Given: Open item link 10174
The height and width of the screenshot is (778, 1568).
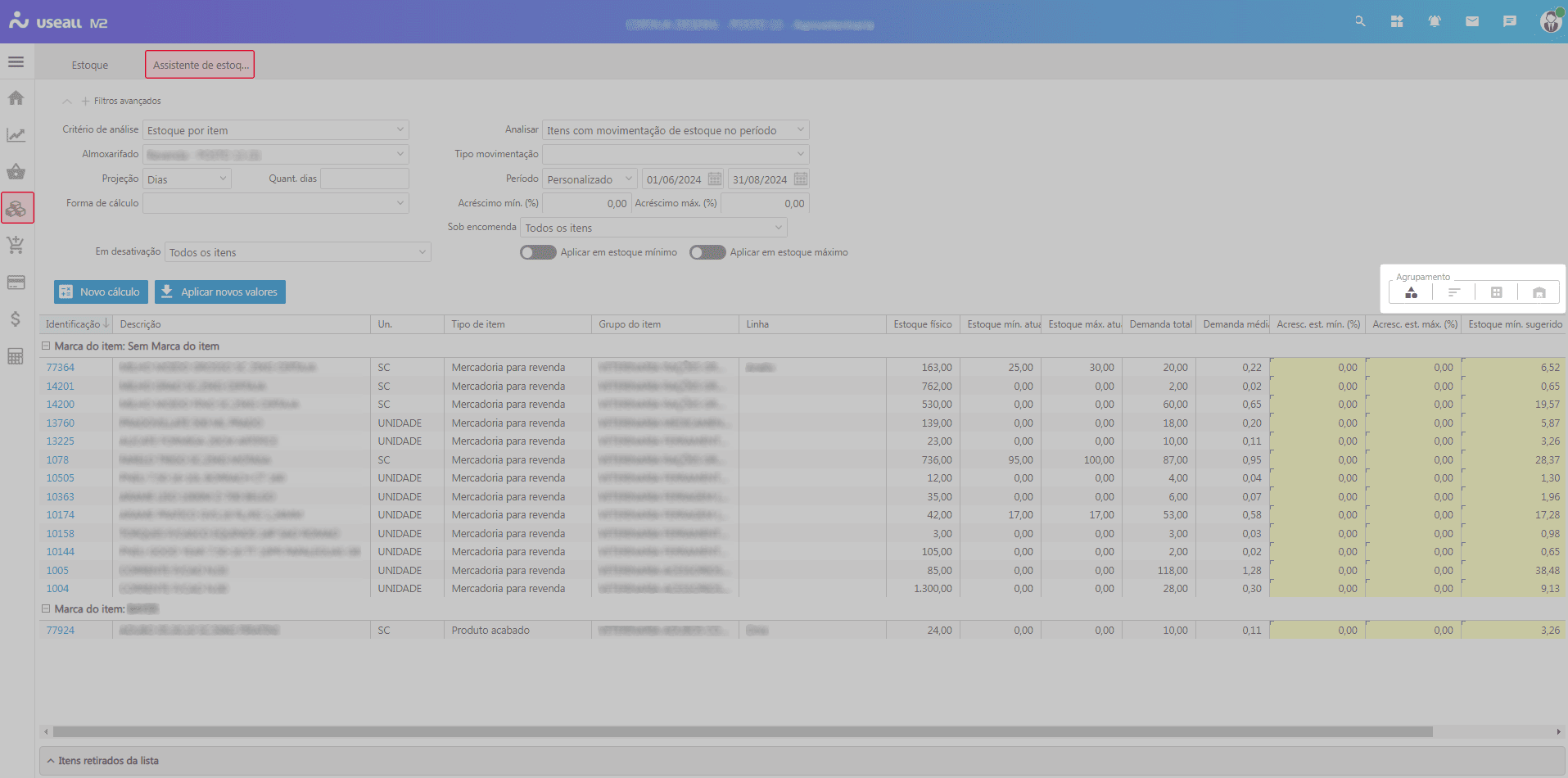Looking at the screenshot, I should (x=61, y=515).
